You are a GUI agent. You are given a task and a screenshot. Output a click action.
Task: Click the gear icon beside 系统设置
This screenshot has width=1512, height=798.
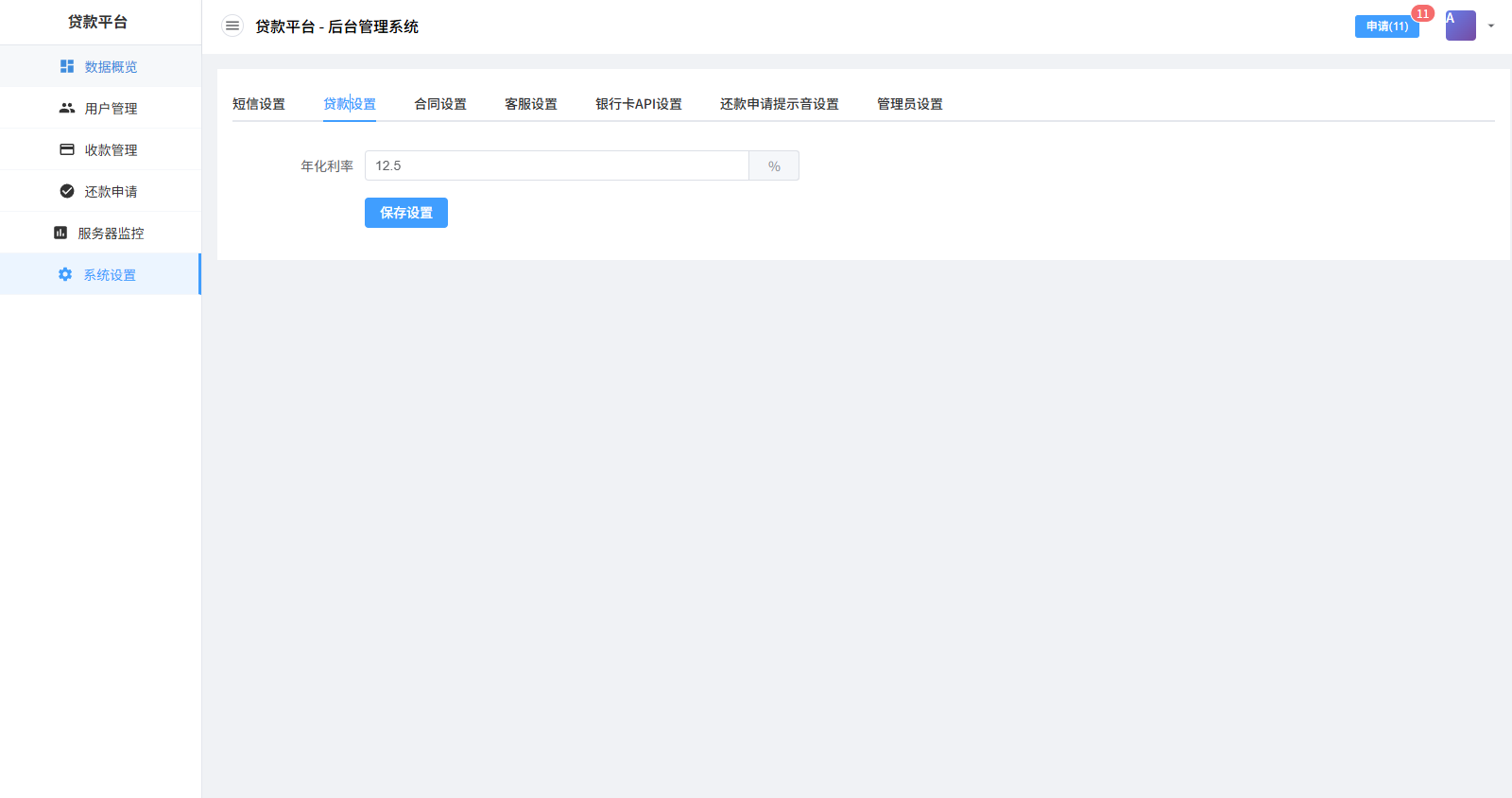pos(65,274)
